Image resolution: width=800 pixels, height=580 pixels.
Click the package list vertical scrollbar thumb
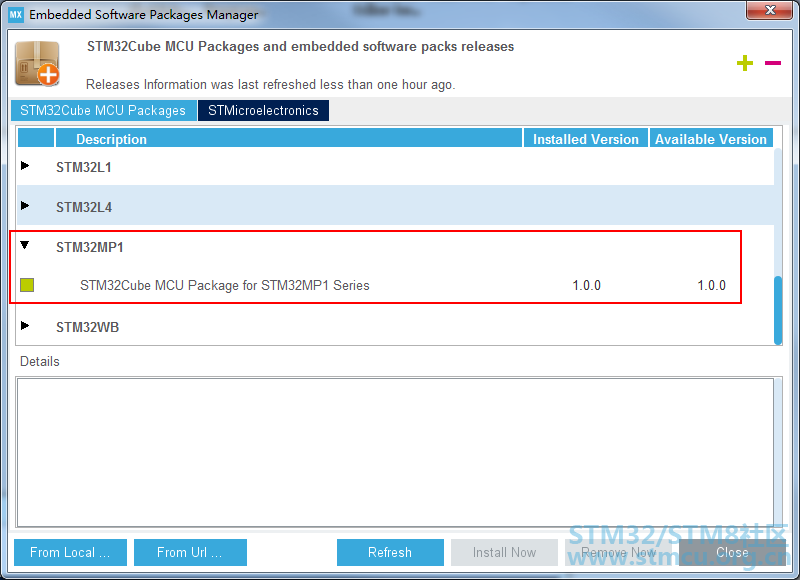pos(778,310)
